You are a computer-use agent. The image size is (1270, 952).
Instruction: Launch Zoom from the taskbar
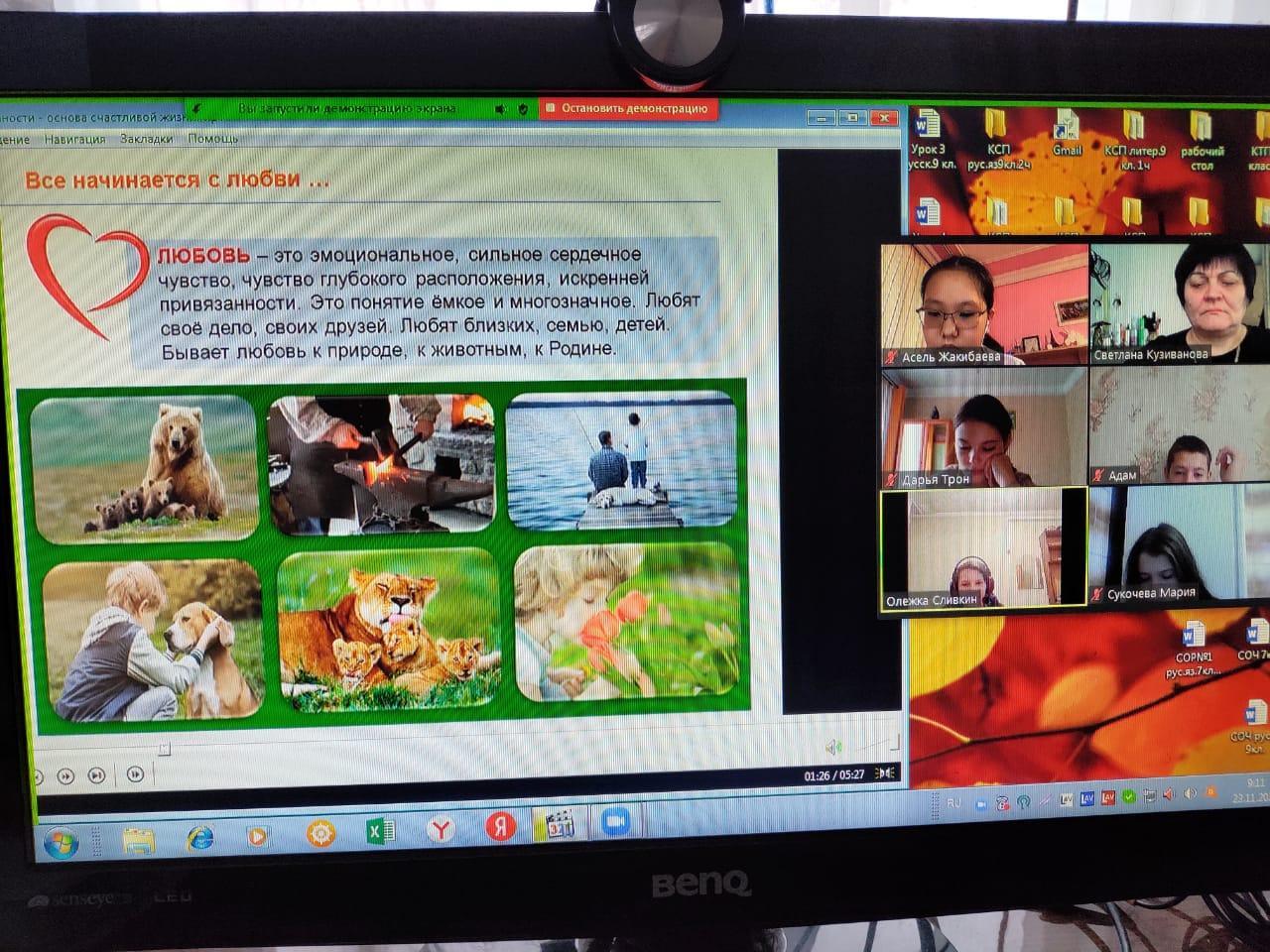pos(615,823)
